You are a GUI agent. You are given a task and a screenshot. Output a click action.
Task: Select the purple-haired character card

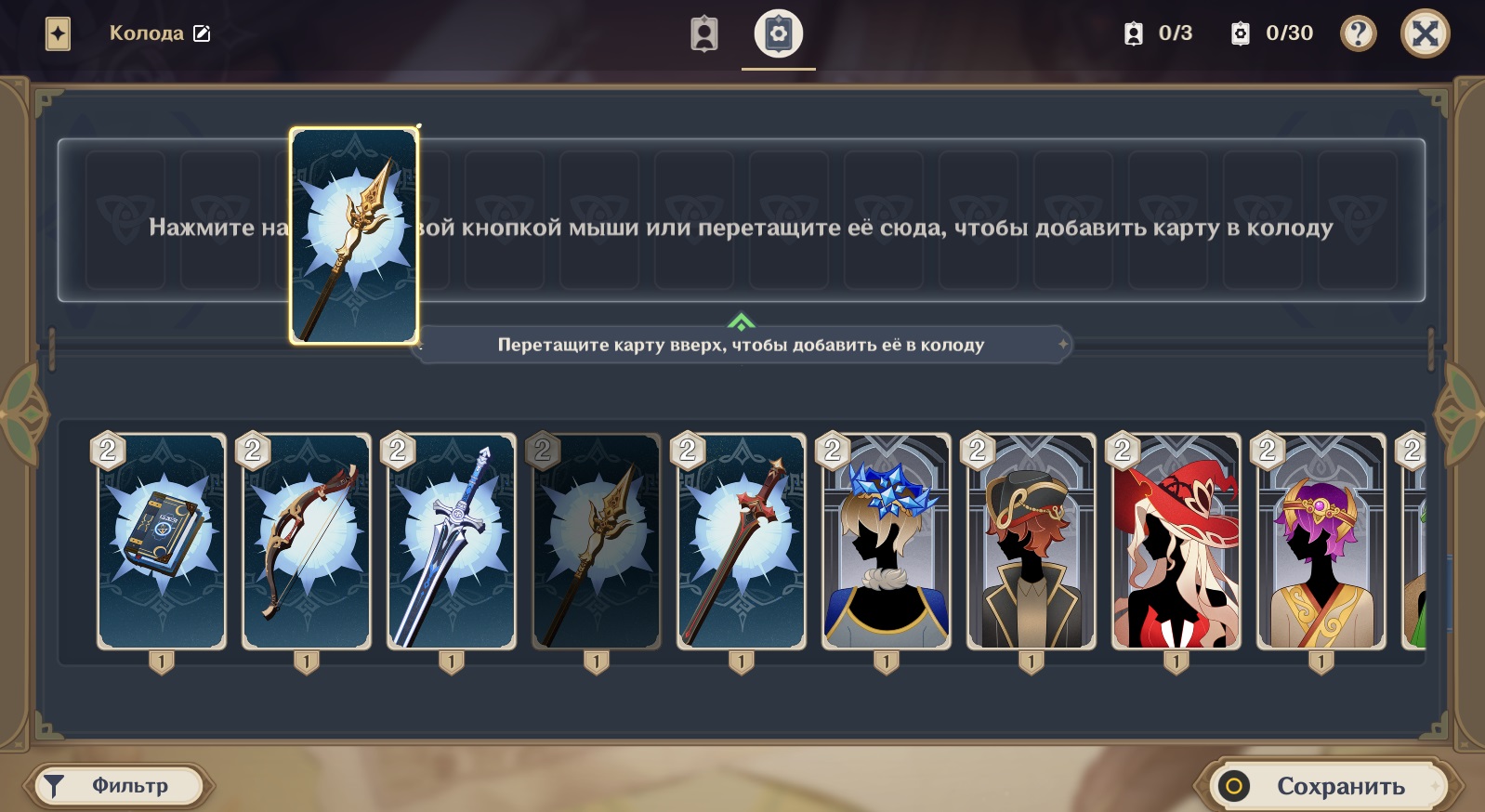coord(1321,541)
